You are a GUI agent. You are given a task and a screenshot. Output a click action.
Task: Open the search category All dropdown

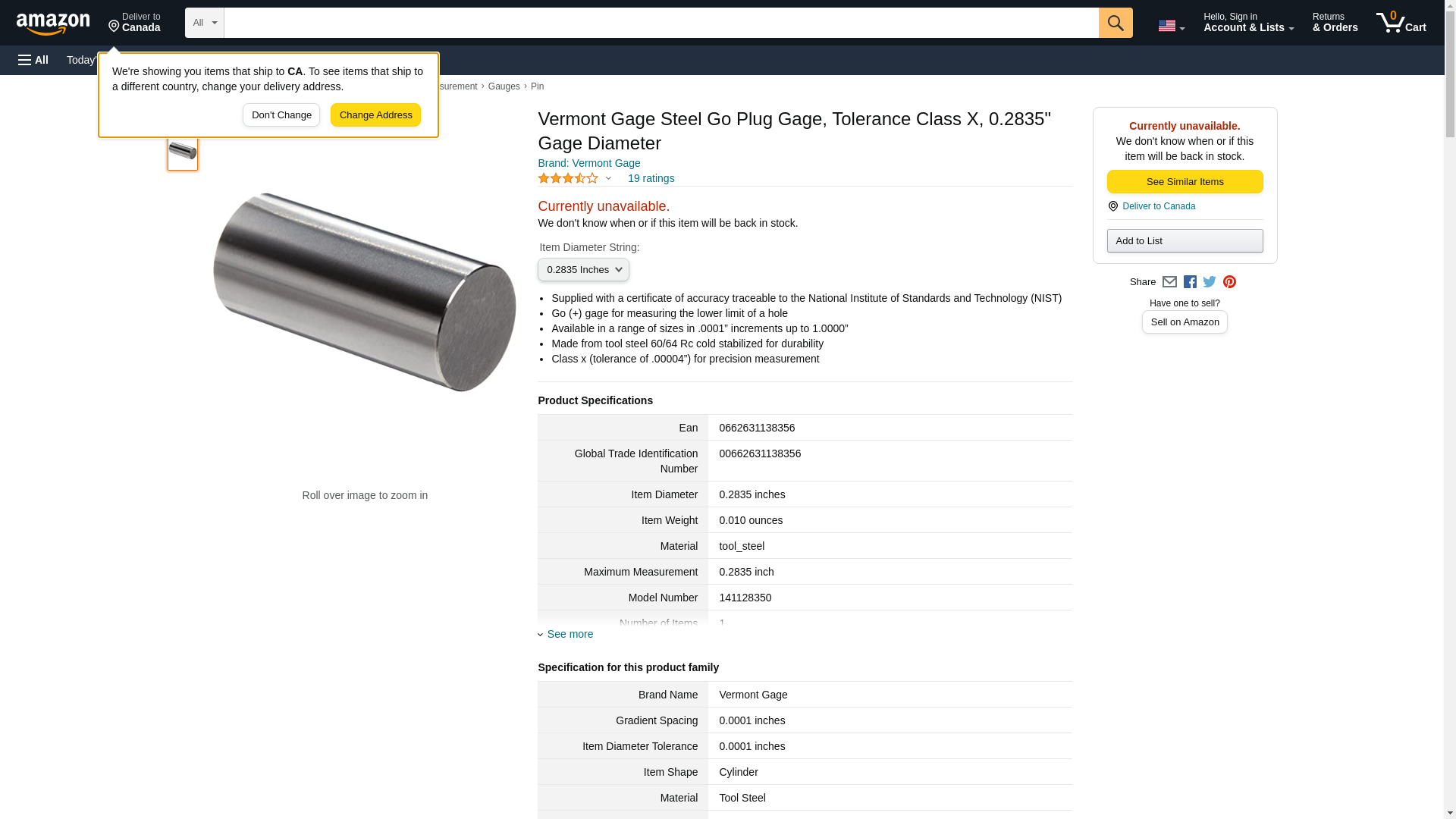[205, 23]
